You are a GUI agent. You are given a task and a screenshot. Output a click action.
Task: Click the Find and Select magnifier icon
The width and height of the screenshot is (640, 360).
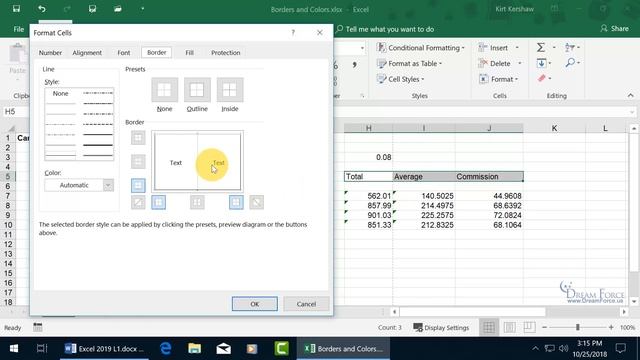[x=570, y=62]
